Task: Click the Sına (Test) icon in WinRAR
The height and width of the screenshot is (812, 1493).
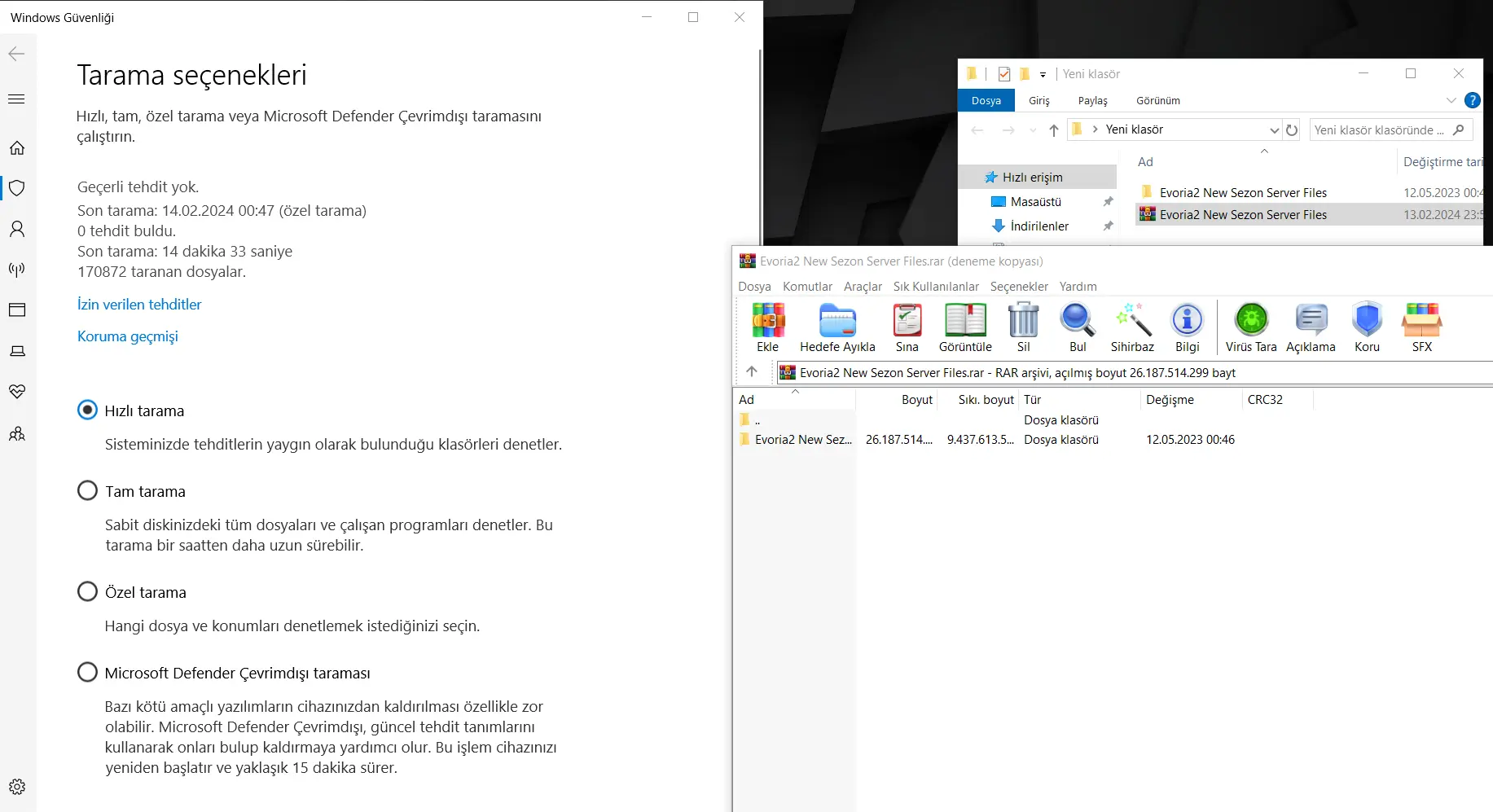Action: coord(907,320)
